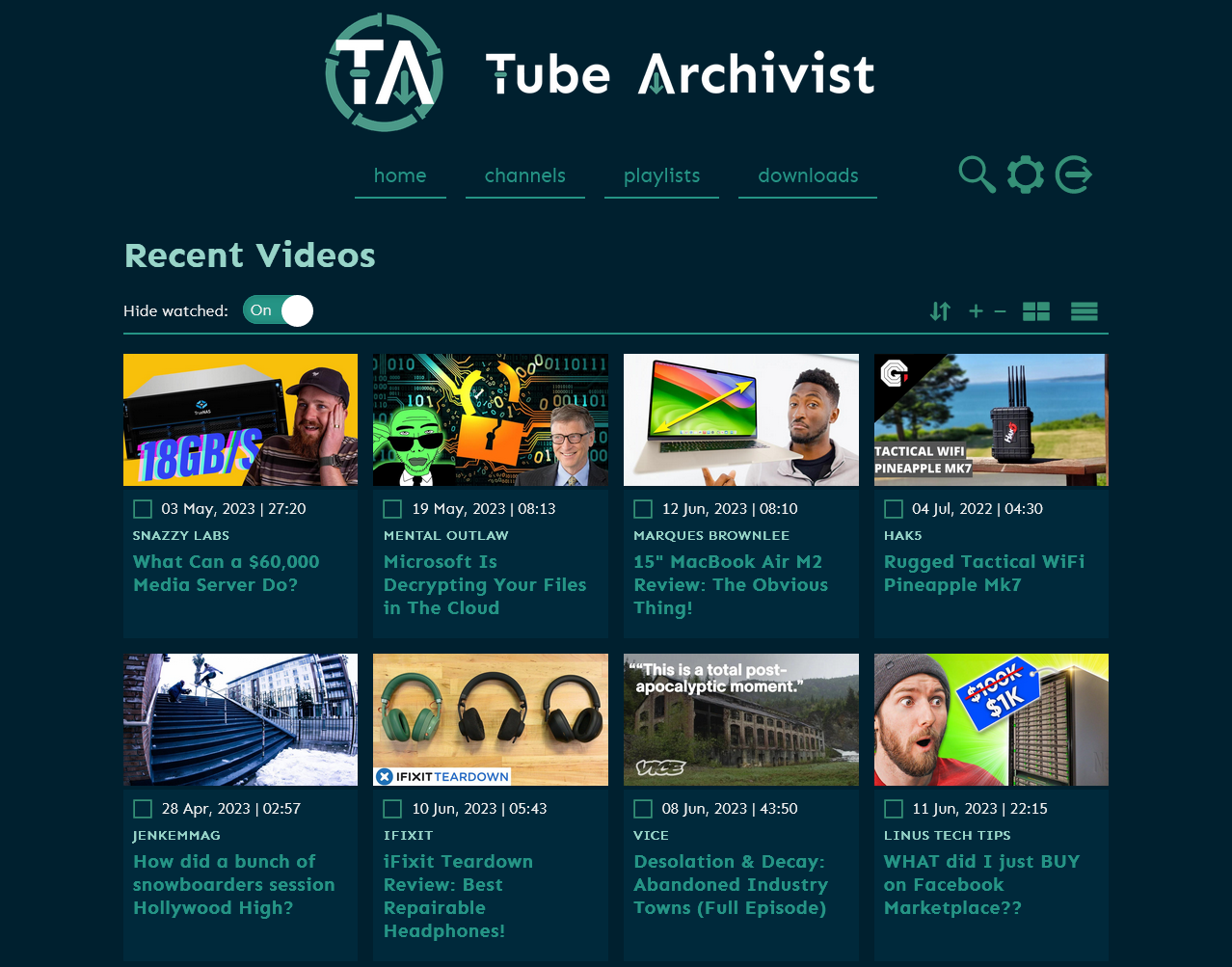Switch to list view layout
The image size is (1232, 967).
1085,311
